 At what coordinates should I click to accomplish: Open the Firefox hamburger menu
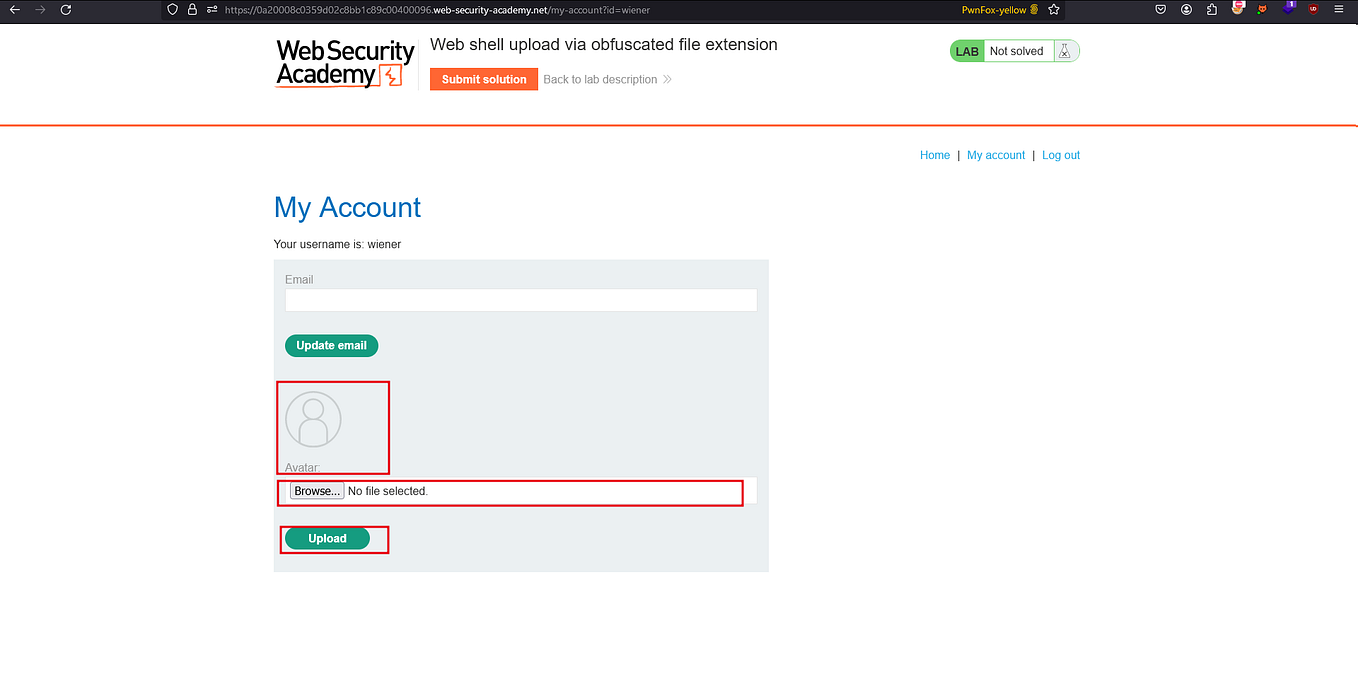pyautogui.click(x=1338, y=9)
